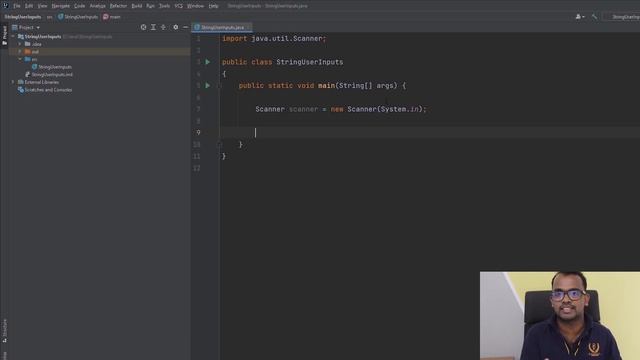Expand the out folder
The width and height of the screenshot is (640, 360).
click(20, 52)
